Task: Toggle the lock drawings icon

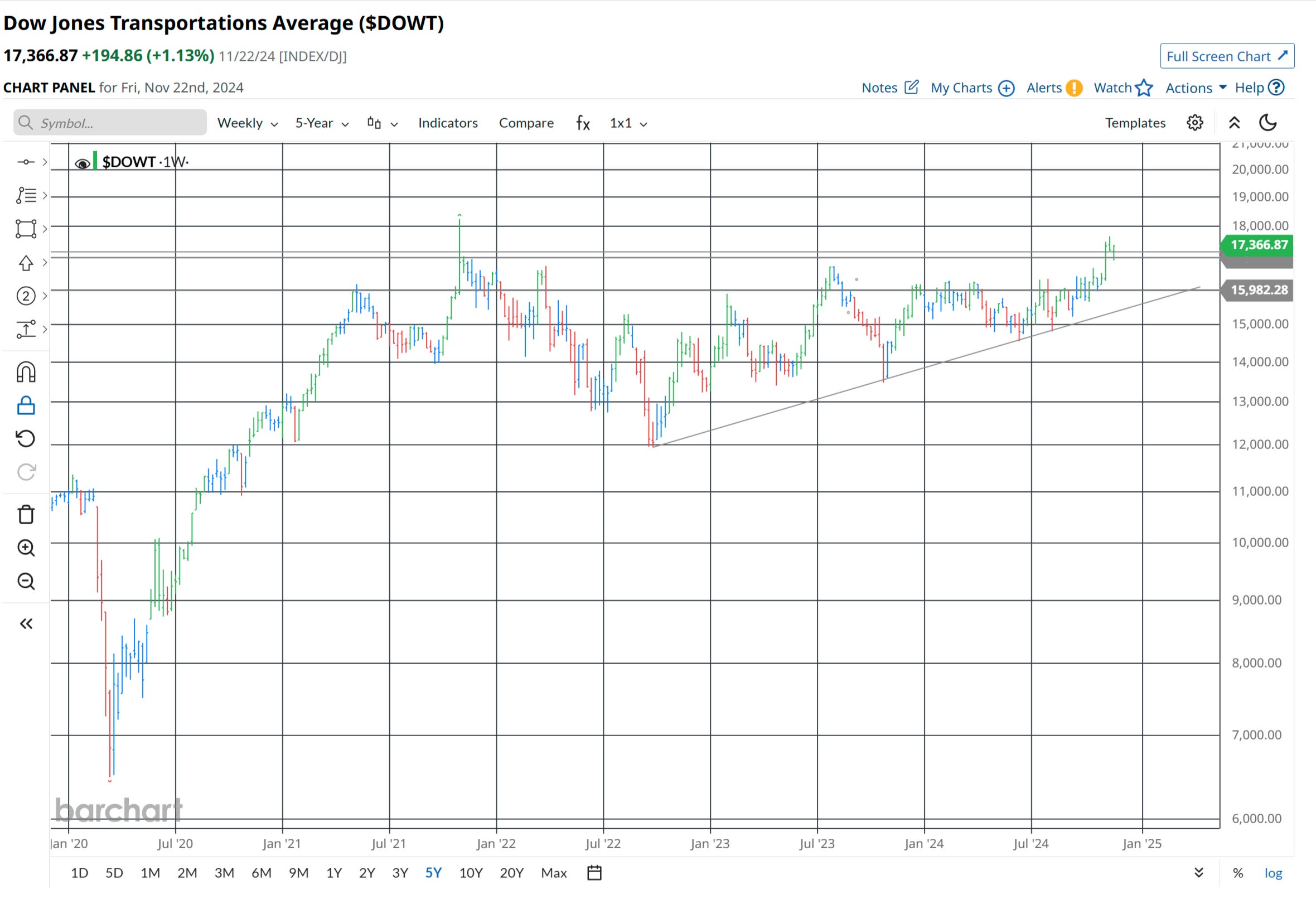Action: click(x=26, y=405)
